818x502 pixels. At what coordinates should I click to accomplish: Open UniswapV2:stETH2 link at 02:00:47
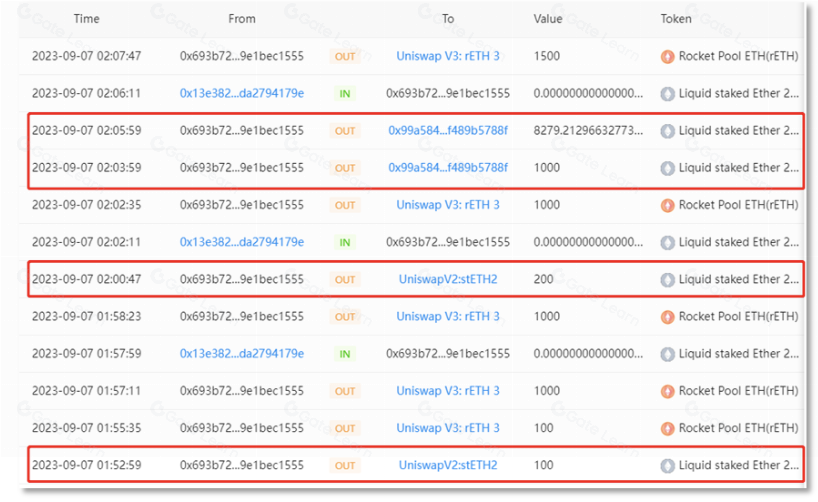[x=448, y=279]
